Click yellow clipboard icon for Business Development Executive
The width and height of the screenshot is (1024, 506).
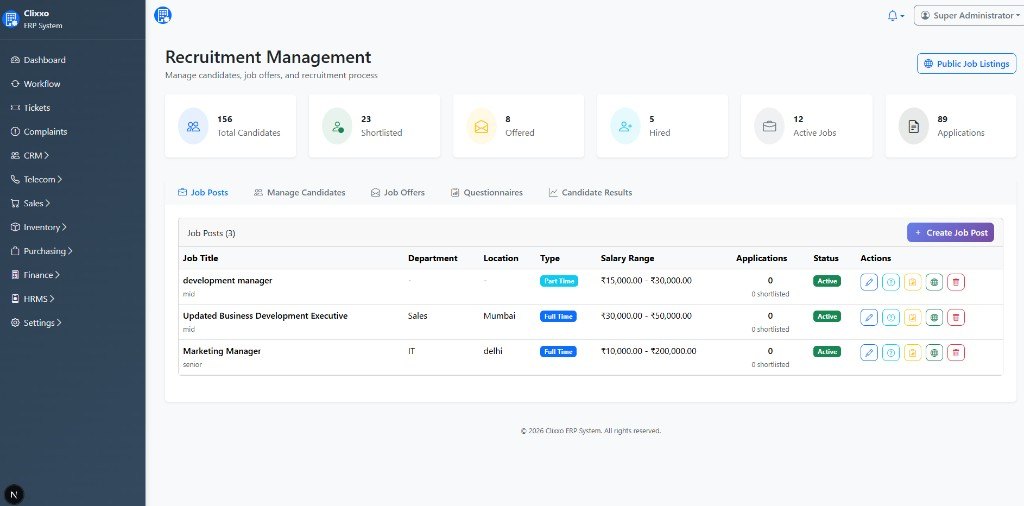click(912, 317)
